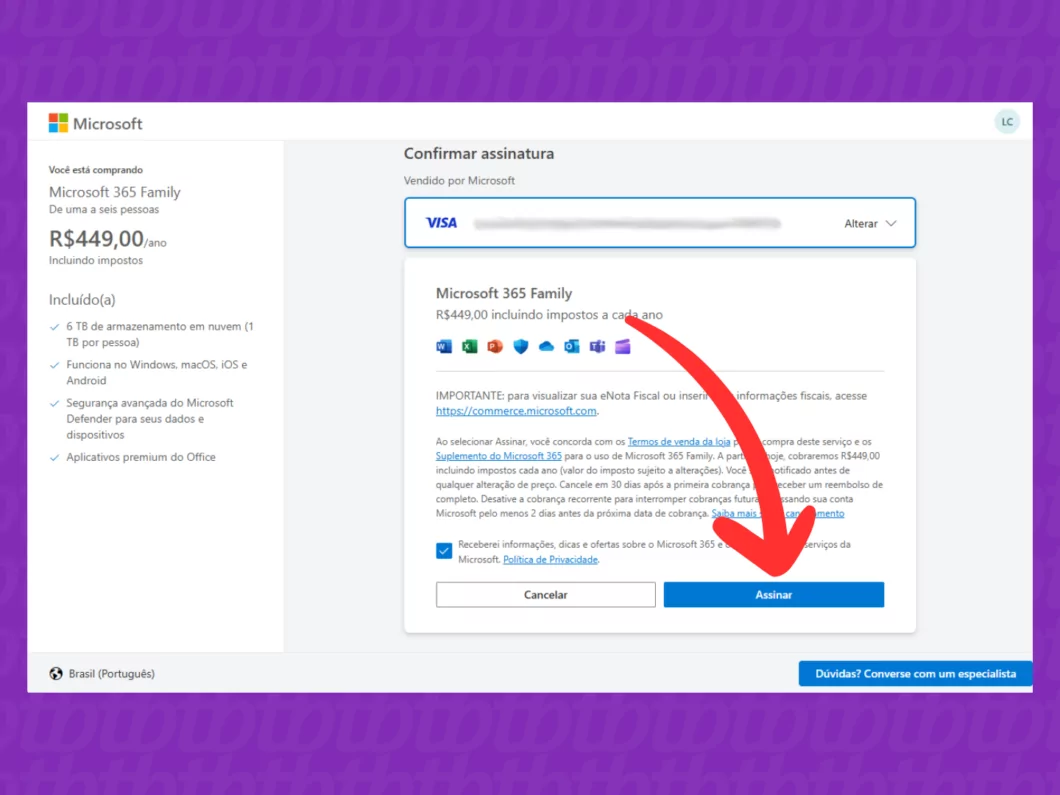Image resolution: width=1060 pixels, height=795 pixels.
Task: Click the OneDrive cloud icon
Action: 546,347
